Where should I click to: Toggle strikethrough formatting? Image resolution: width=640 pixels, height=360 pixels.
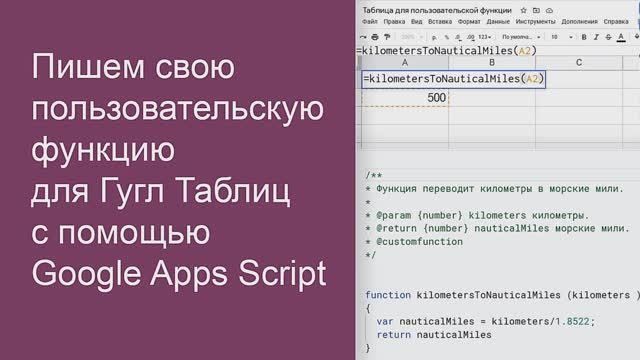tap(608, 37)
